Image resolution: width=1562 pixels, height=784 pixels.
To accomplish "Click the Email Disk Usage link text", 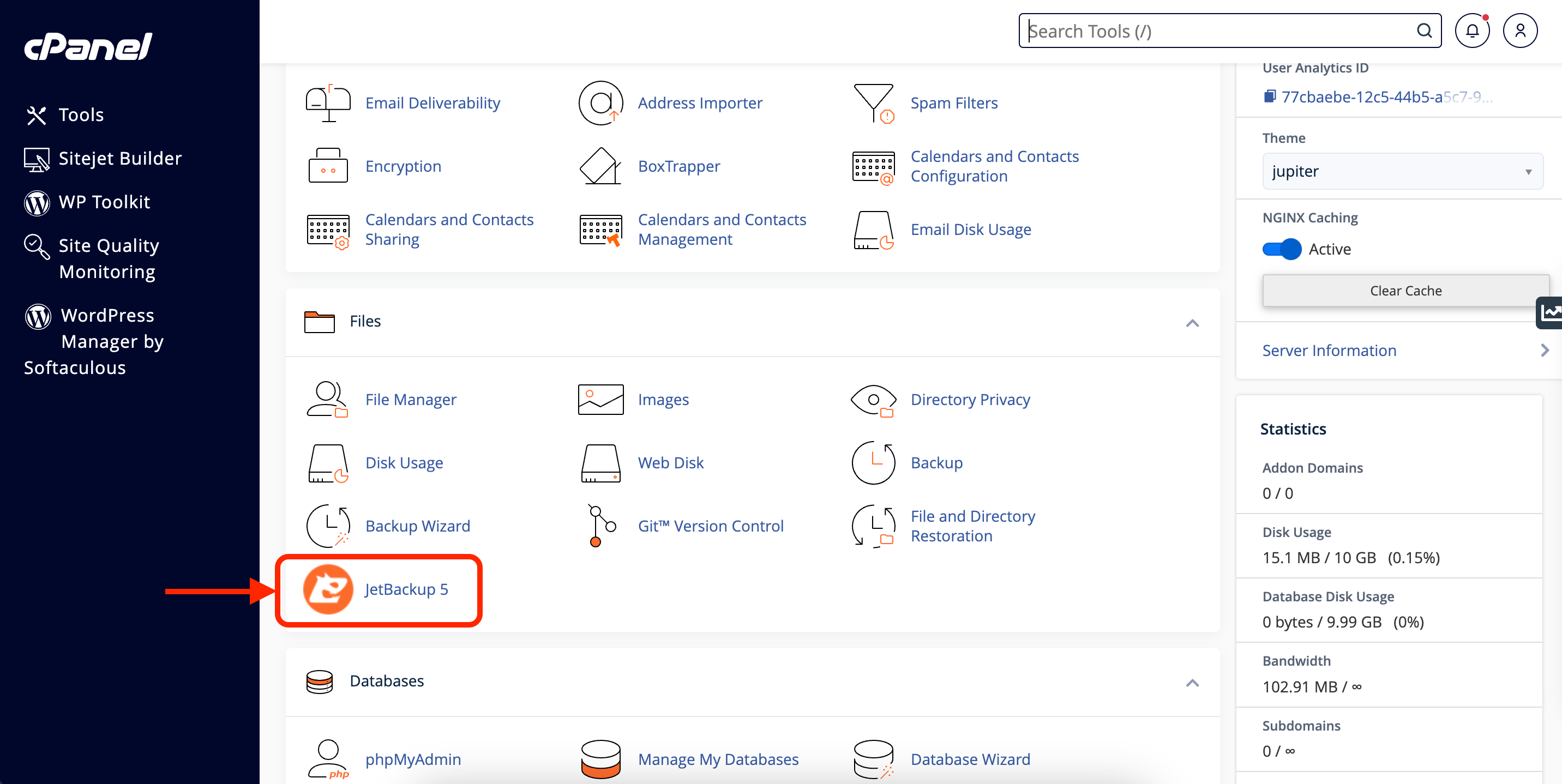I will [971, 230].
